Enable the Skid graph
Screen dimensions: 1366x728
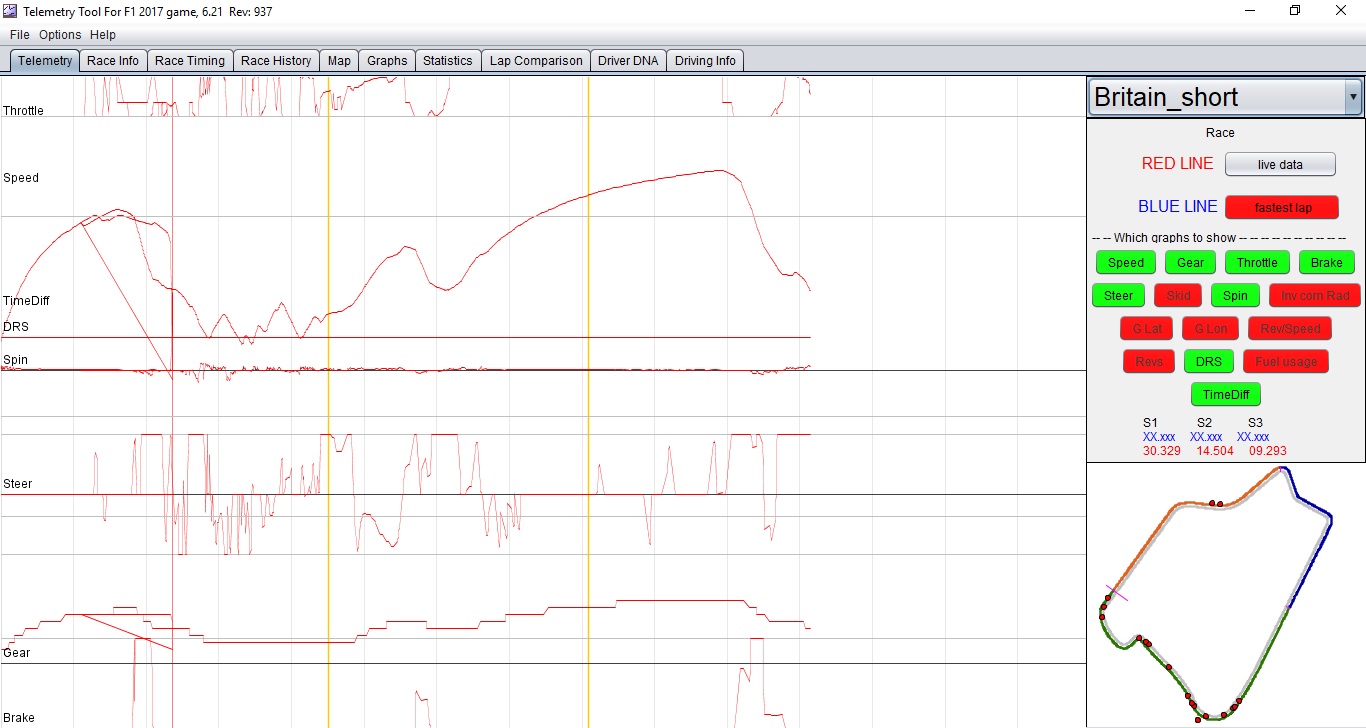pos(1178,296)
